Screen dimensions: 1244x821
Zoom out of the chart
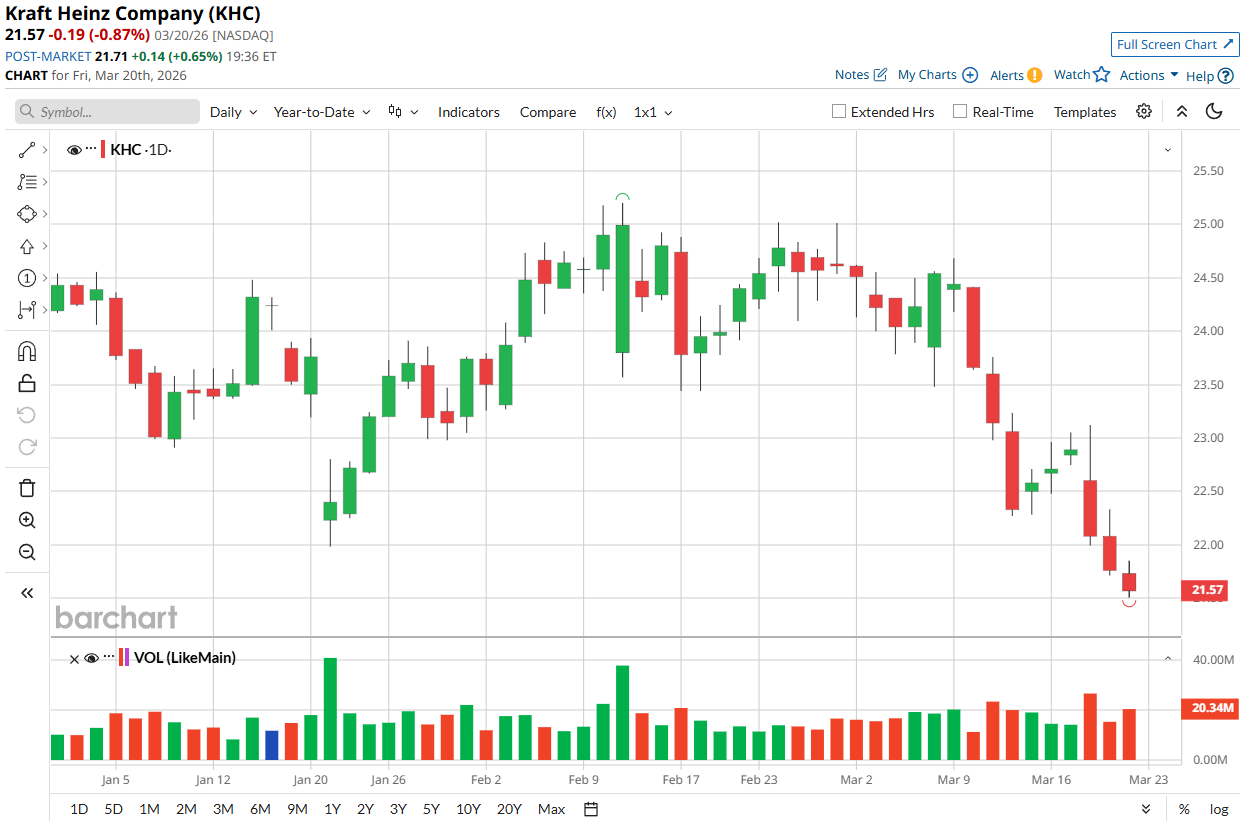pos(27,552)
